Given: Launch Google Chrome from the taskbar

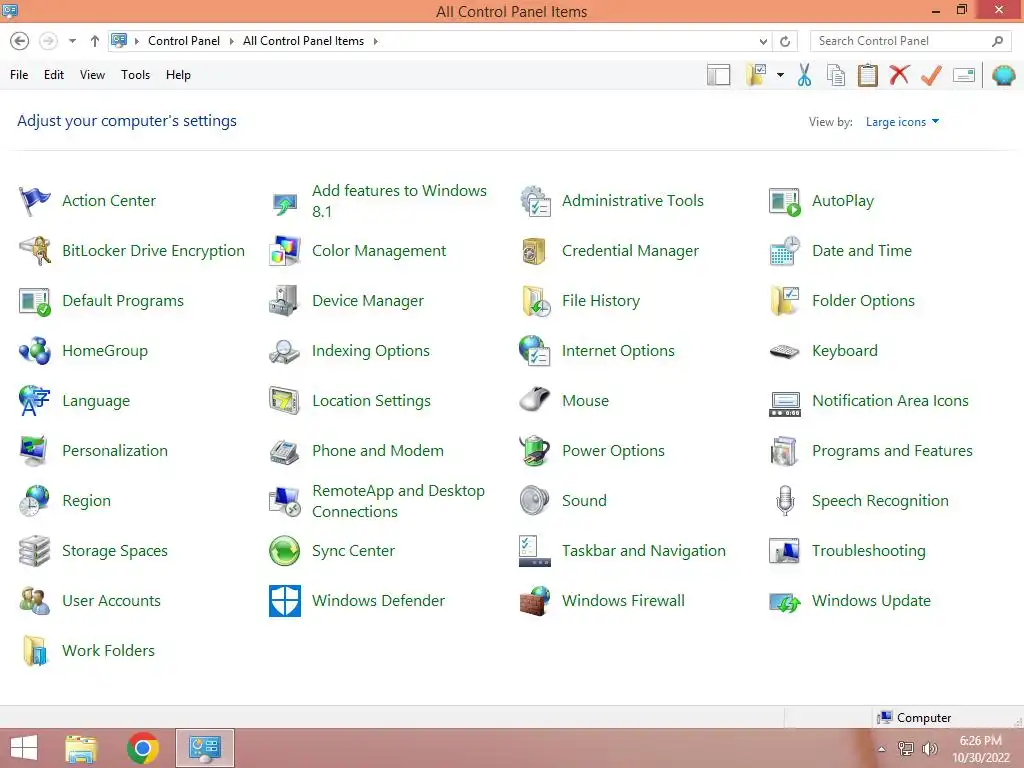Looking at the screenshot, I should [x=143, y=748].
